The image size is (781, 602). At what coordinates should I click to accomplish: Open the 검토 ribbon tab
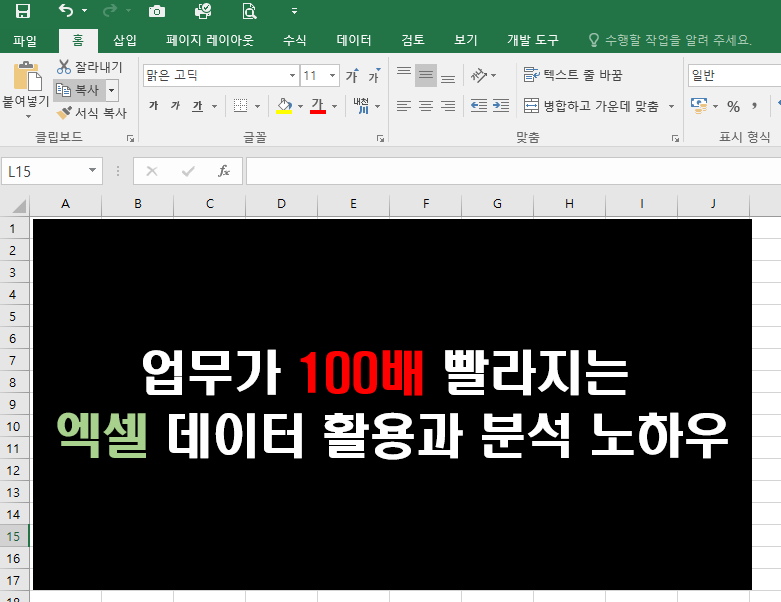(413, 40)
